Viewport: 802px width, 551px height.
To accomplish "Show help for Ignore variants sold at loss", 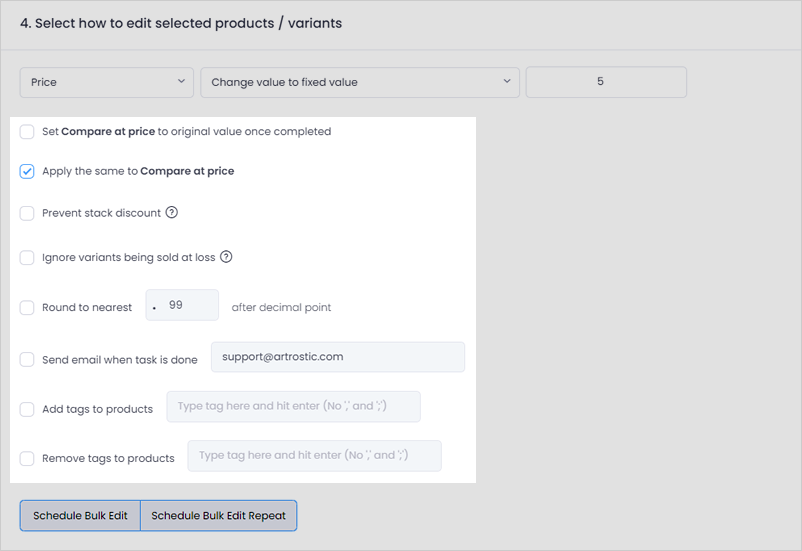I will [226, 257].
